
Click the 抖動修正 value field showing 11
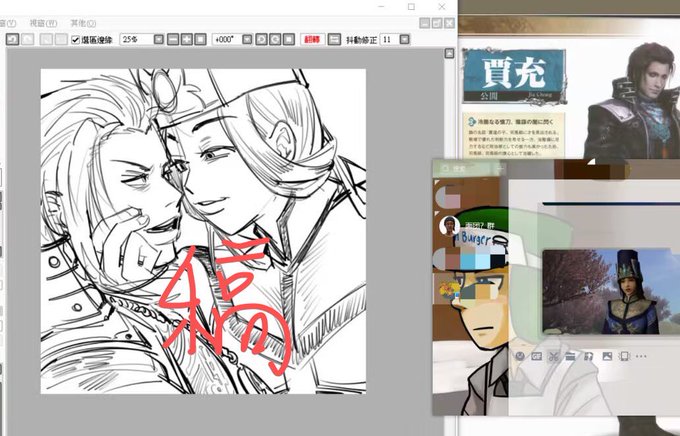[389, 39]
